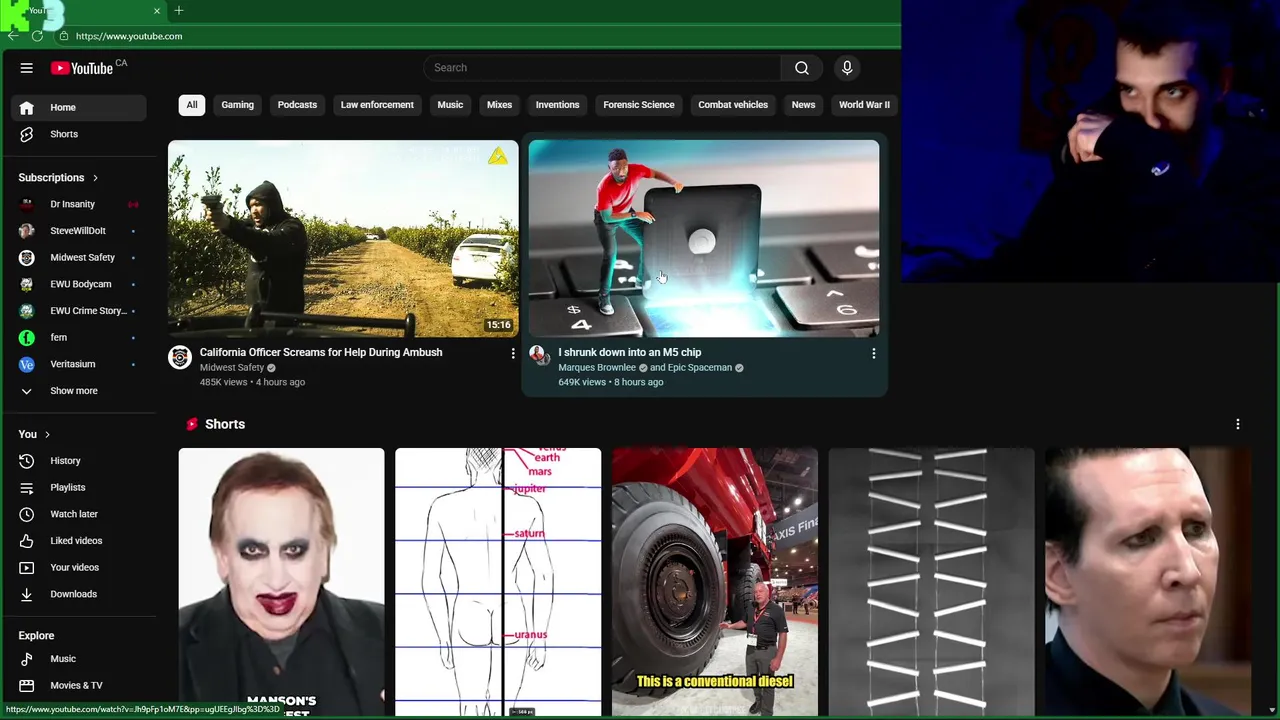Open the conventional diesel truck Short
Image resolution: width=1280 pixels, height=720 pixels.
(x=715, y=582)
